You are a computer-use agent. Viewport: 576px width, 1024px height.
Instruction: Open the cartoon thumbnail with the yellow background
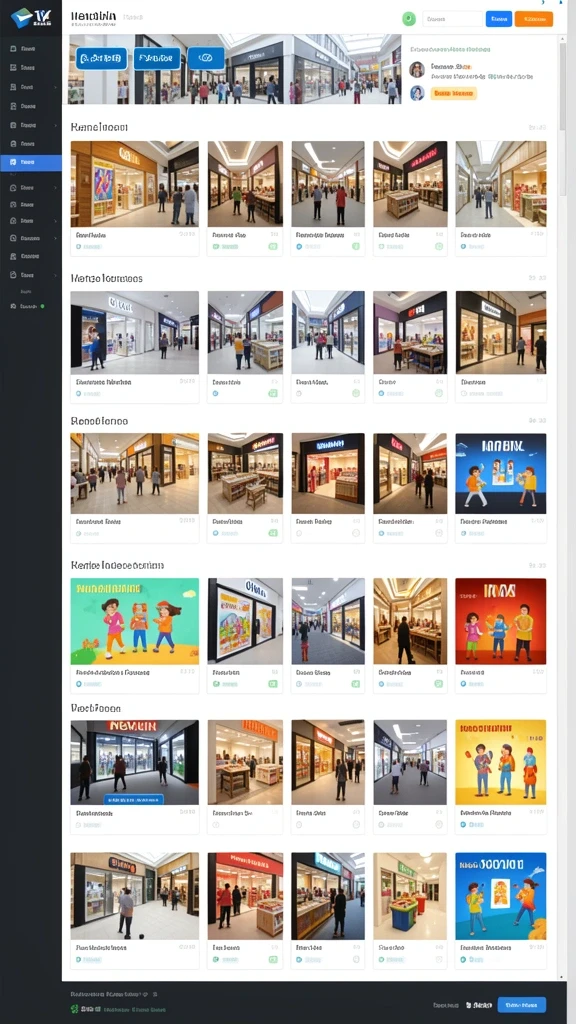click(500, 762)
